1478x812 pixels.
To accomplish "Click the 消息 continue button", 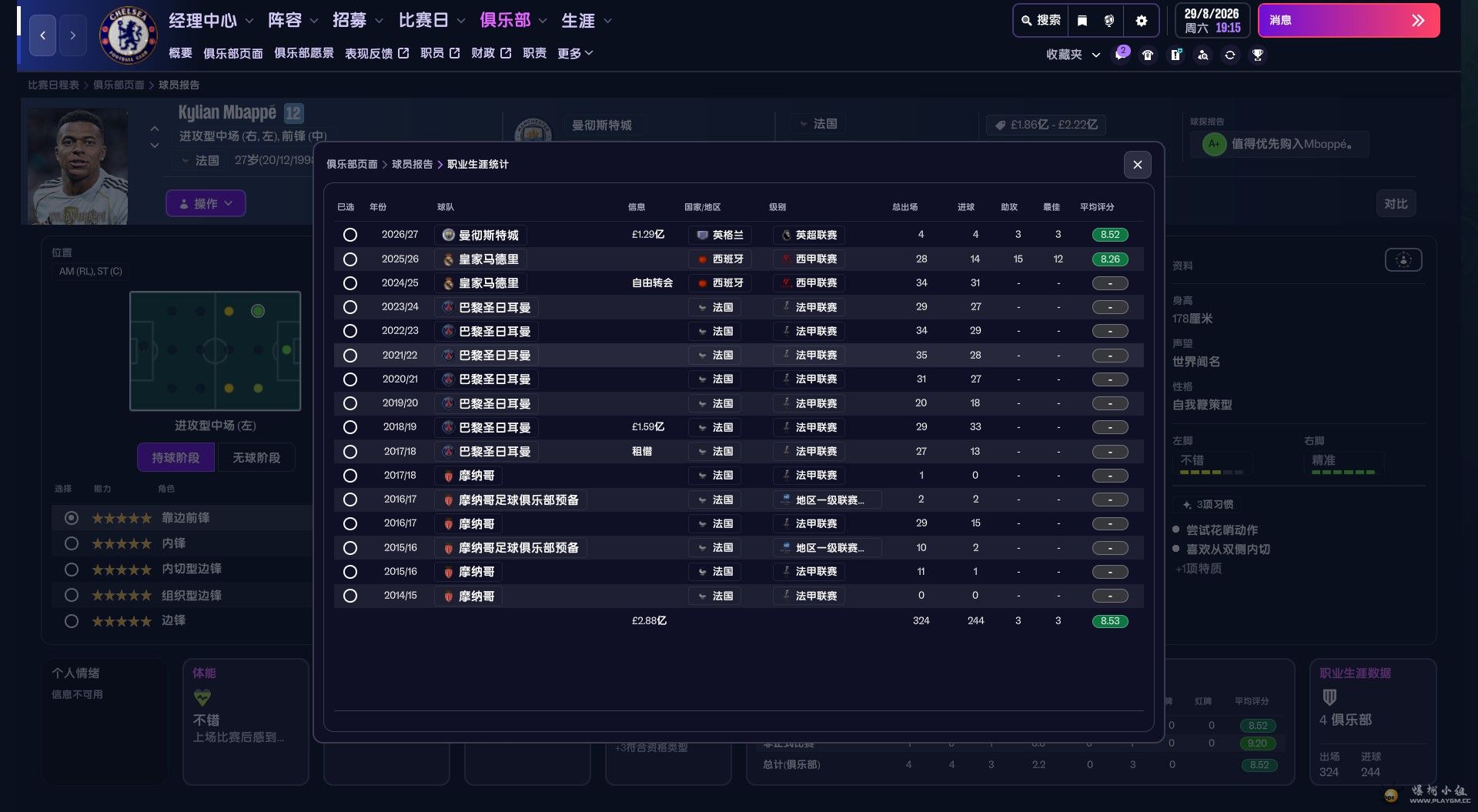I will click(1348, 21).
